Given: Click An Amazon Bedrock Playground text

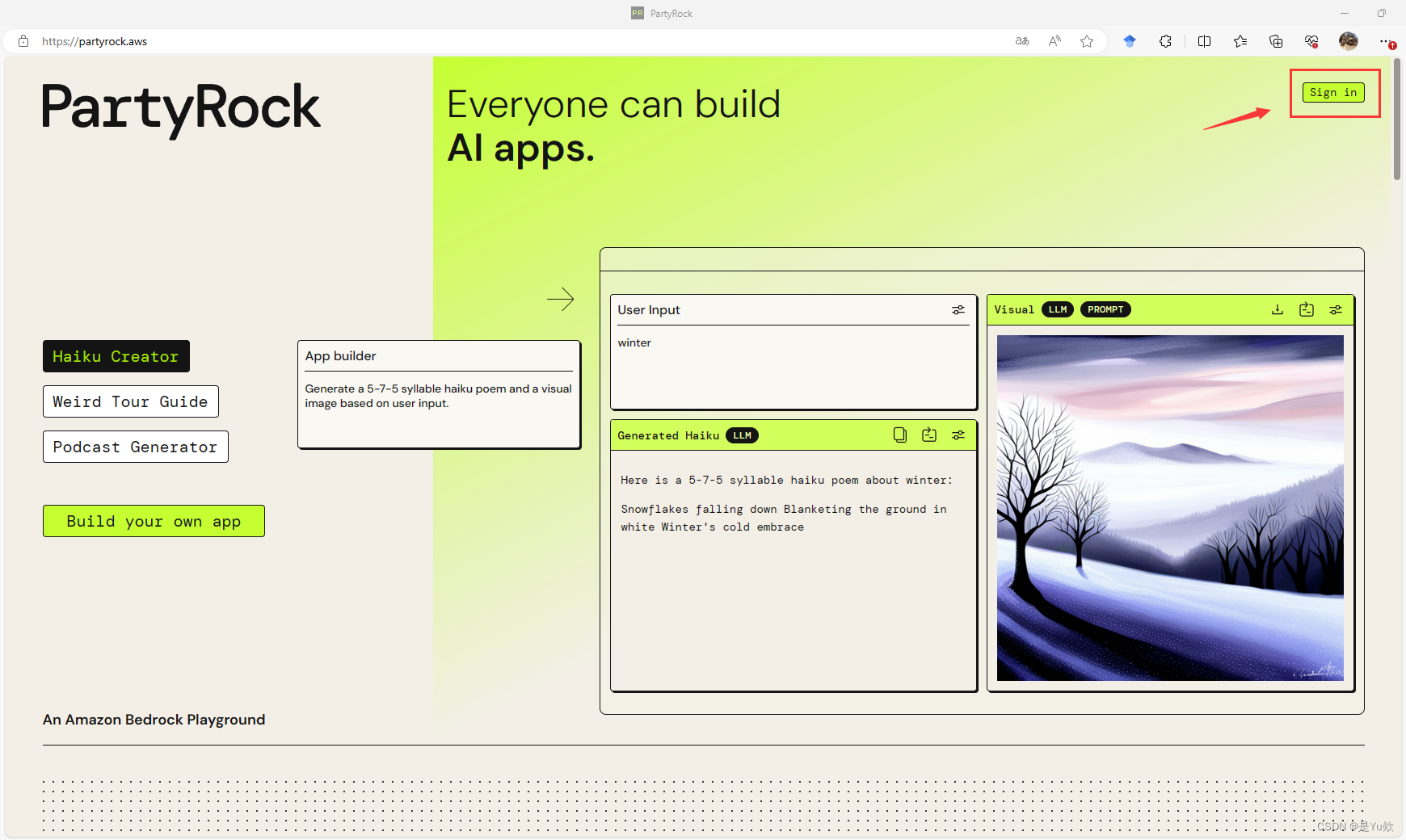Looking at the screenshot, I should 154,720.
